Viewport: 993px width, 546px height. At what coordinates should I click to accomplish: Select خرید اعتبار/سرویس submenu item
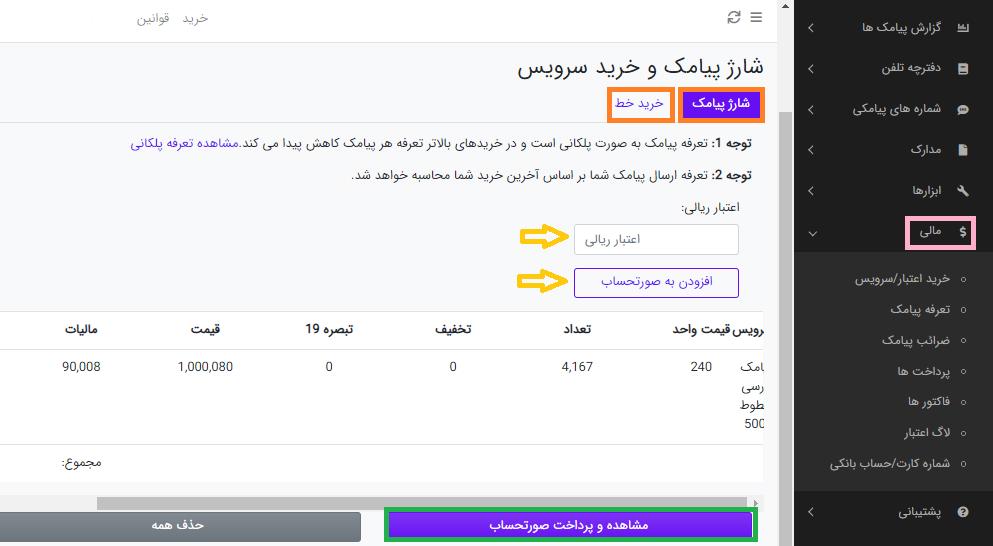tap(902, 279)
